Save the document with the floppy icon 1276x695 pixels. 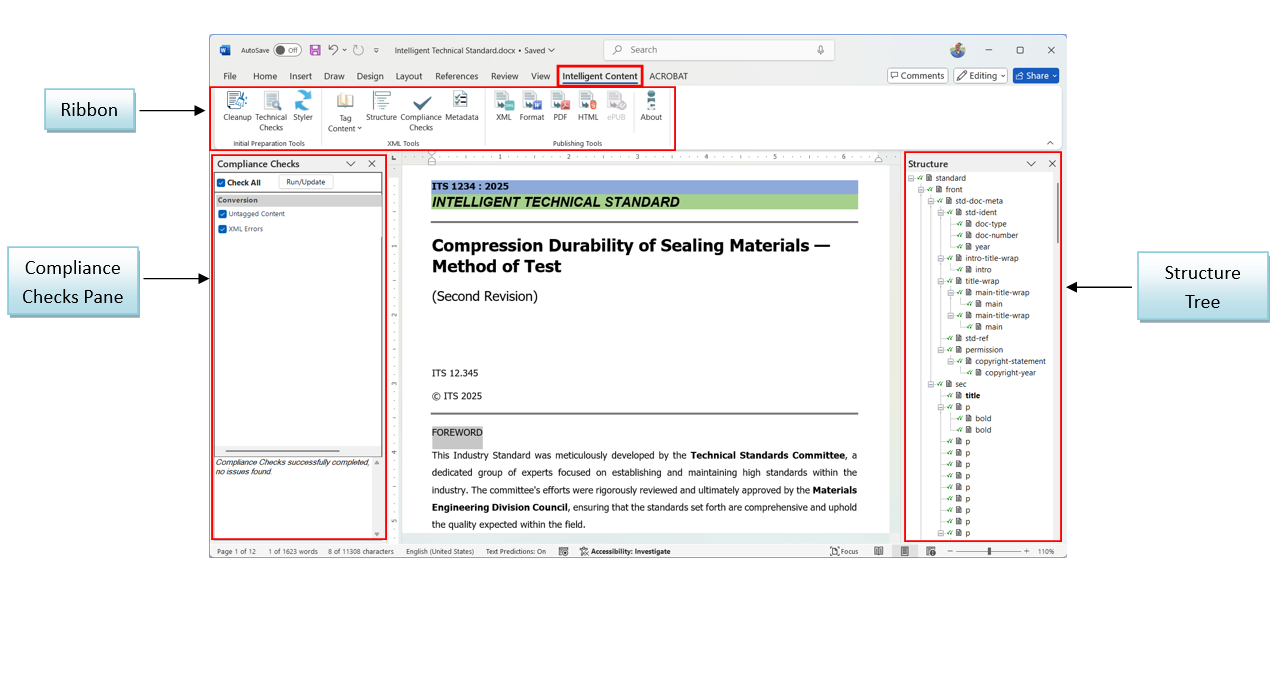315,50
